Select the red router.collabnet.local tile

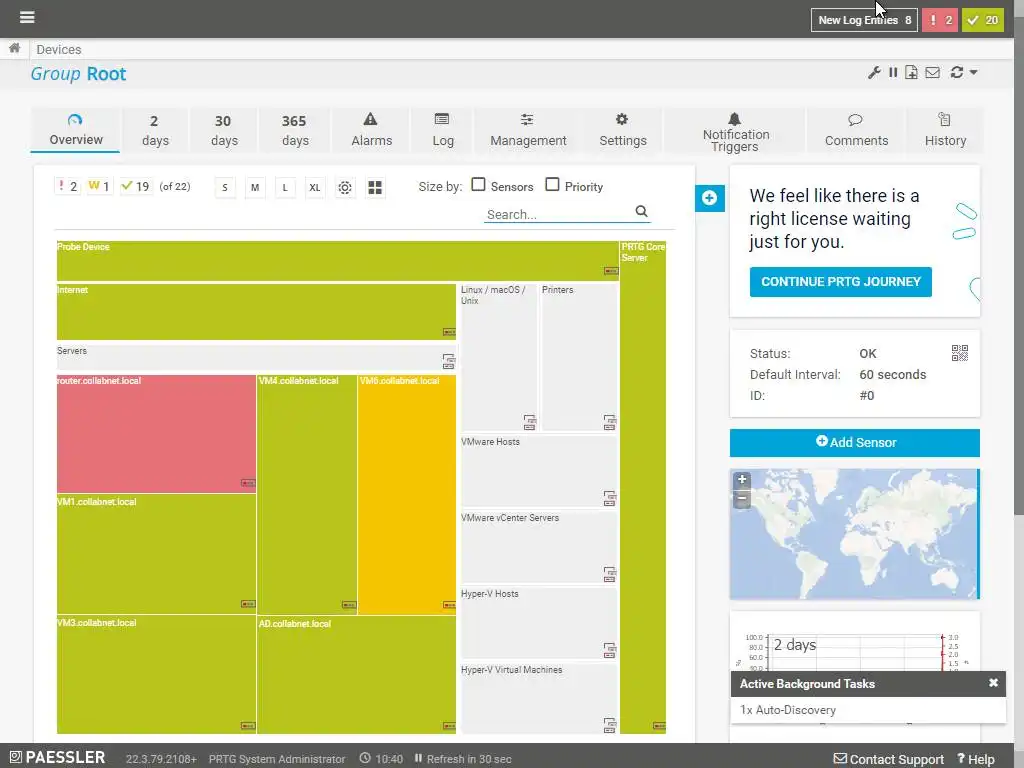(156, 434)
